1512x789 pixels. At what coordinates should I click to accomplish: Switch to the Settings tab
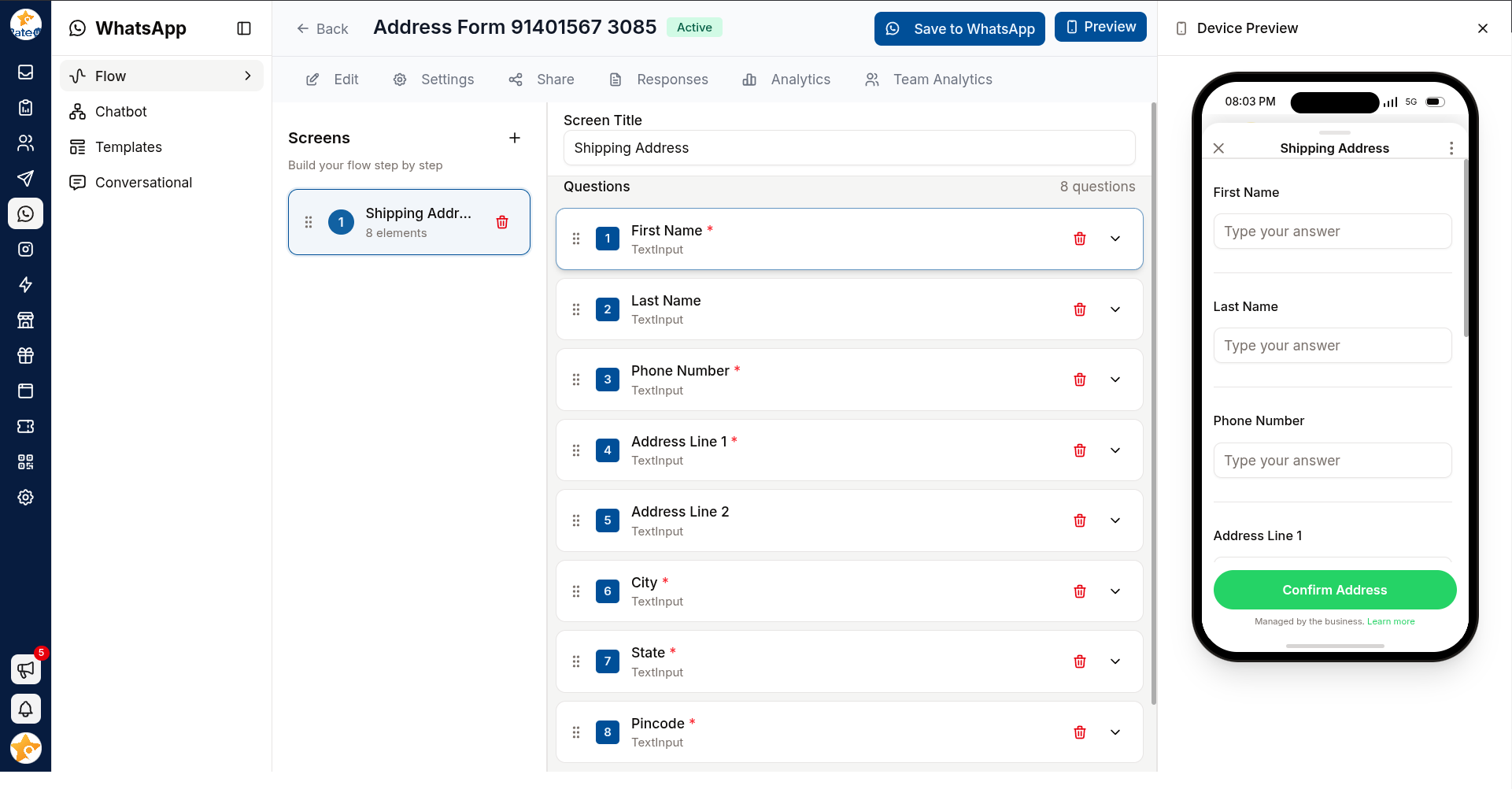434,80
